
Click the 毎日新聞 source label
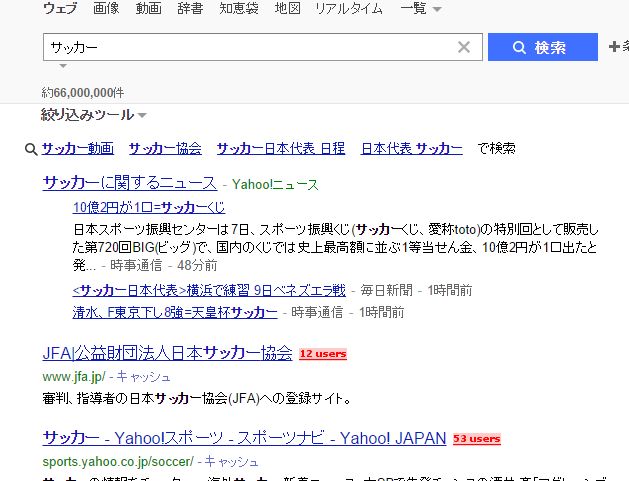coord(386,290)
